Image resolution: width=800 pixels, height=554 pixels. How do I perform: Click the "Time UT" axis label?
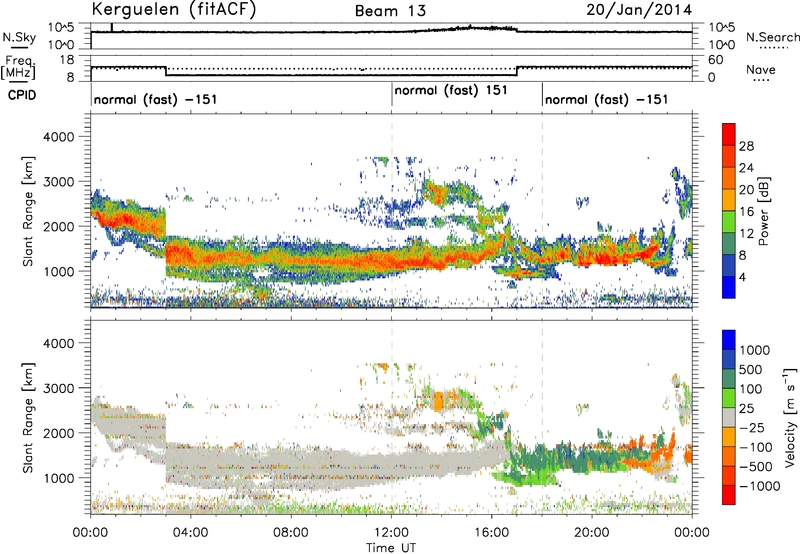click(391, 548)
